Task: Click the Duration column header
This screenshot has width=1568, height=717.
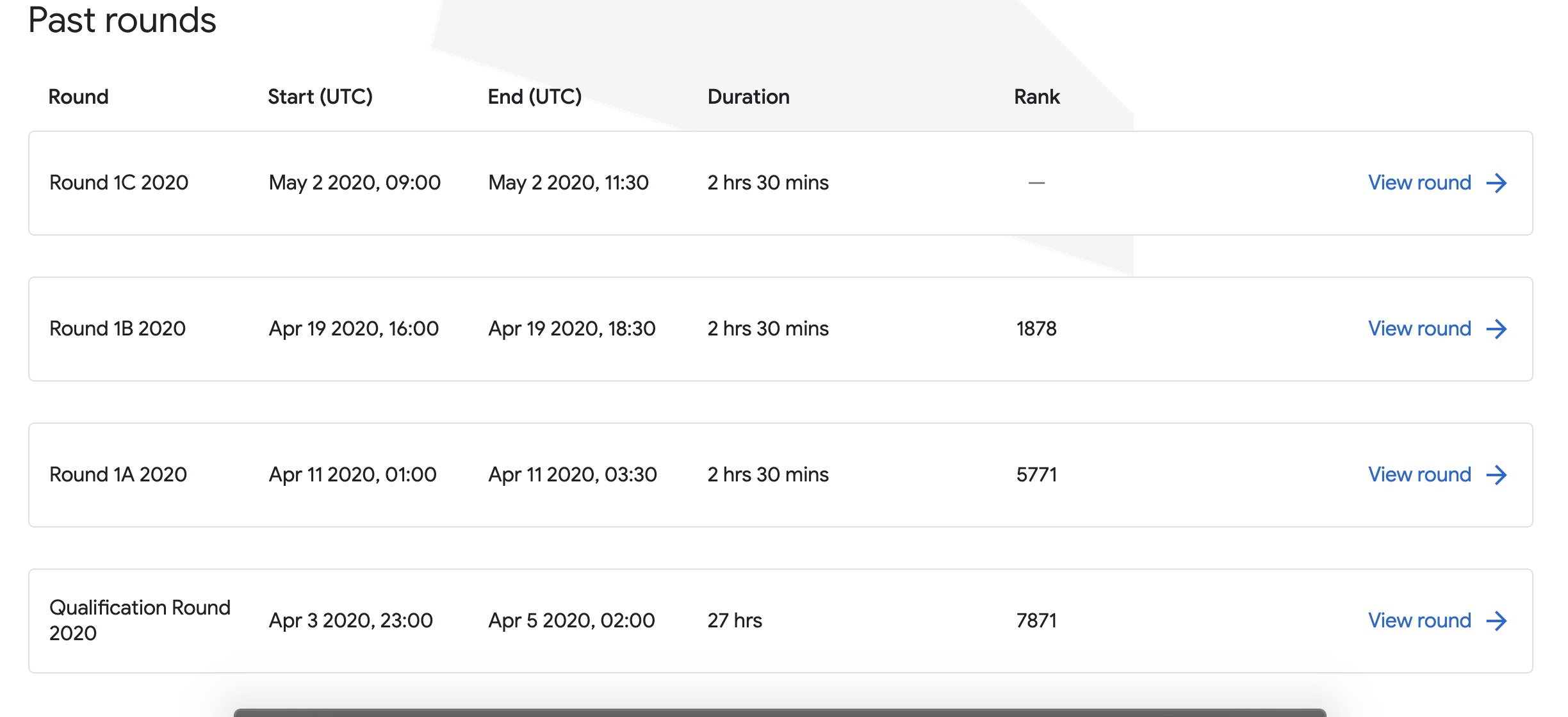Action: 749,97
